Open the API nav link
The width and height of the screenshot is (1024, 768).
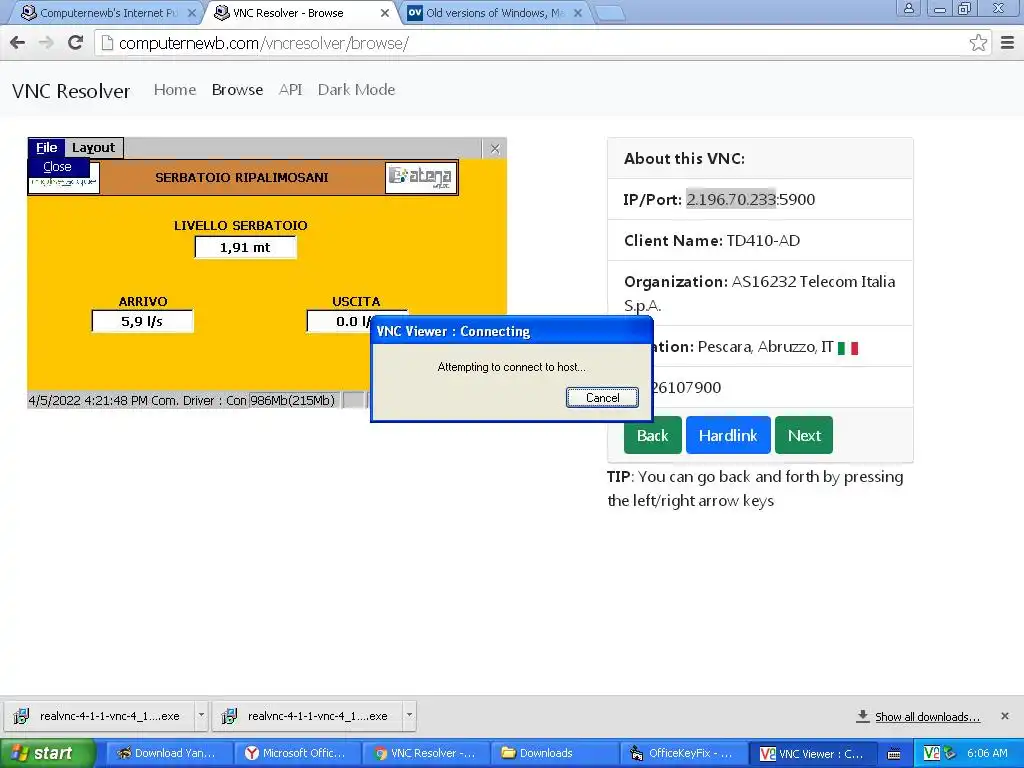[x=291, y=89]
